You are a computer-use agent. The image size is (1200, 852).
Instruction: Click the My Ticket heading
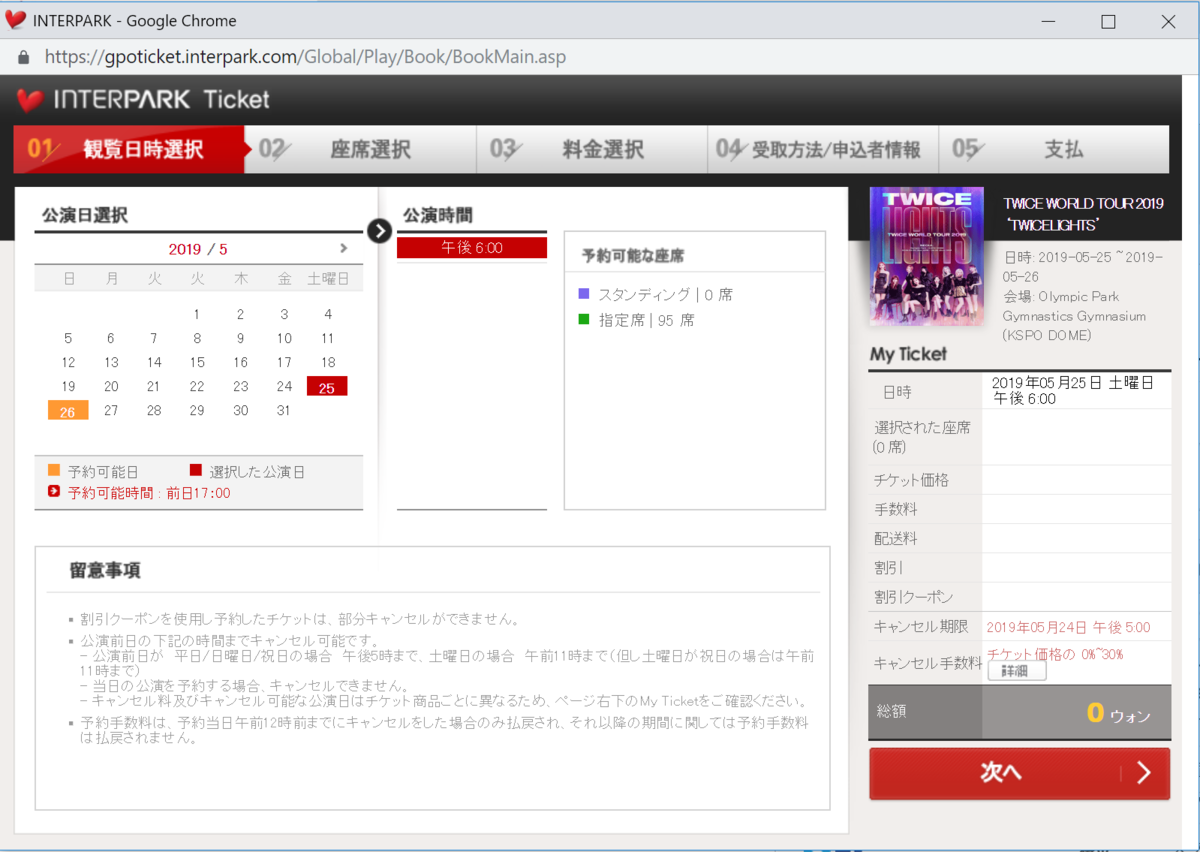pos(908,354)
